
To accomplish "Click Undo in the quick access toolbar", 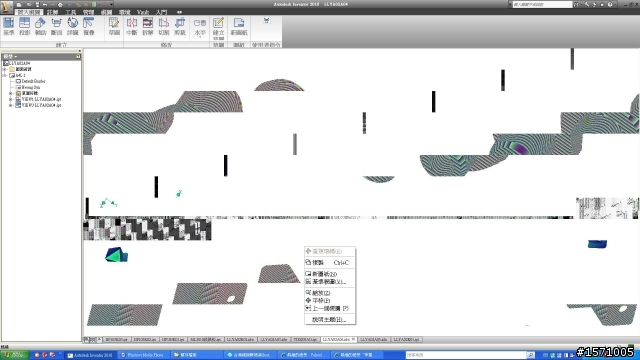I will [45, 4].
